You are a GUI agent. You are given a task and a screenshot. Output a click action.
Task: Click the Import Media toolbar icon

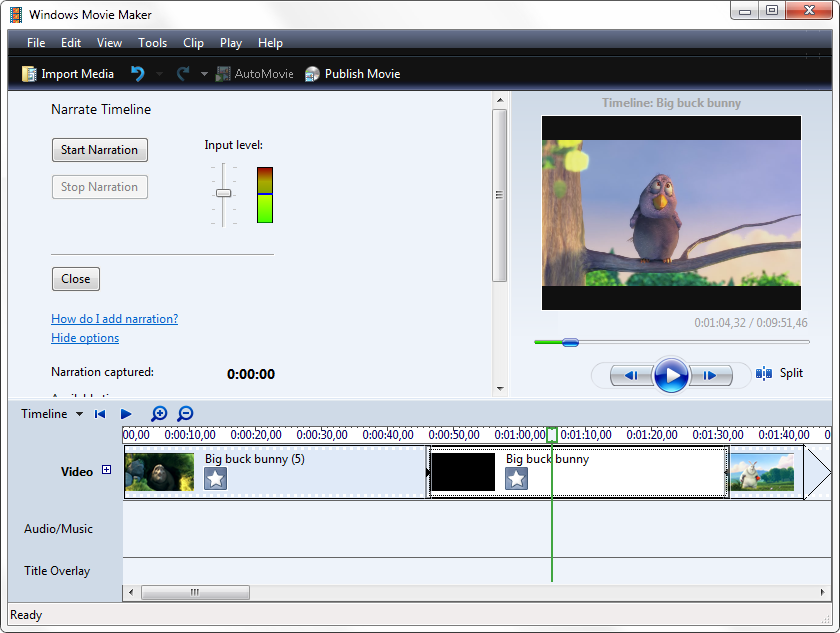click(28, 74)
